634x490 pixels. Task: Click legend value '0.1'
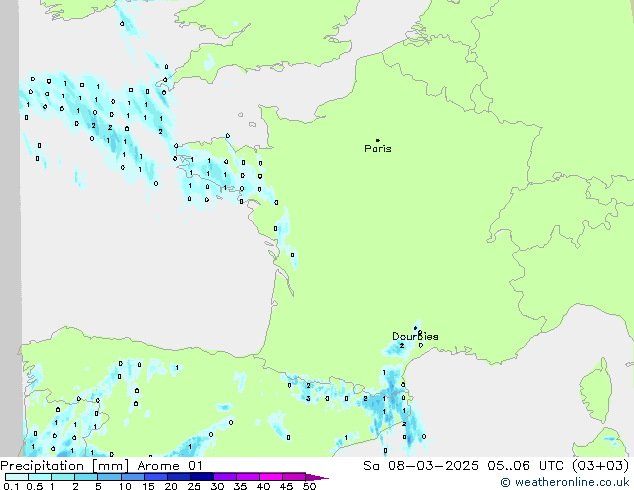pos(11,486)
